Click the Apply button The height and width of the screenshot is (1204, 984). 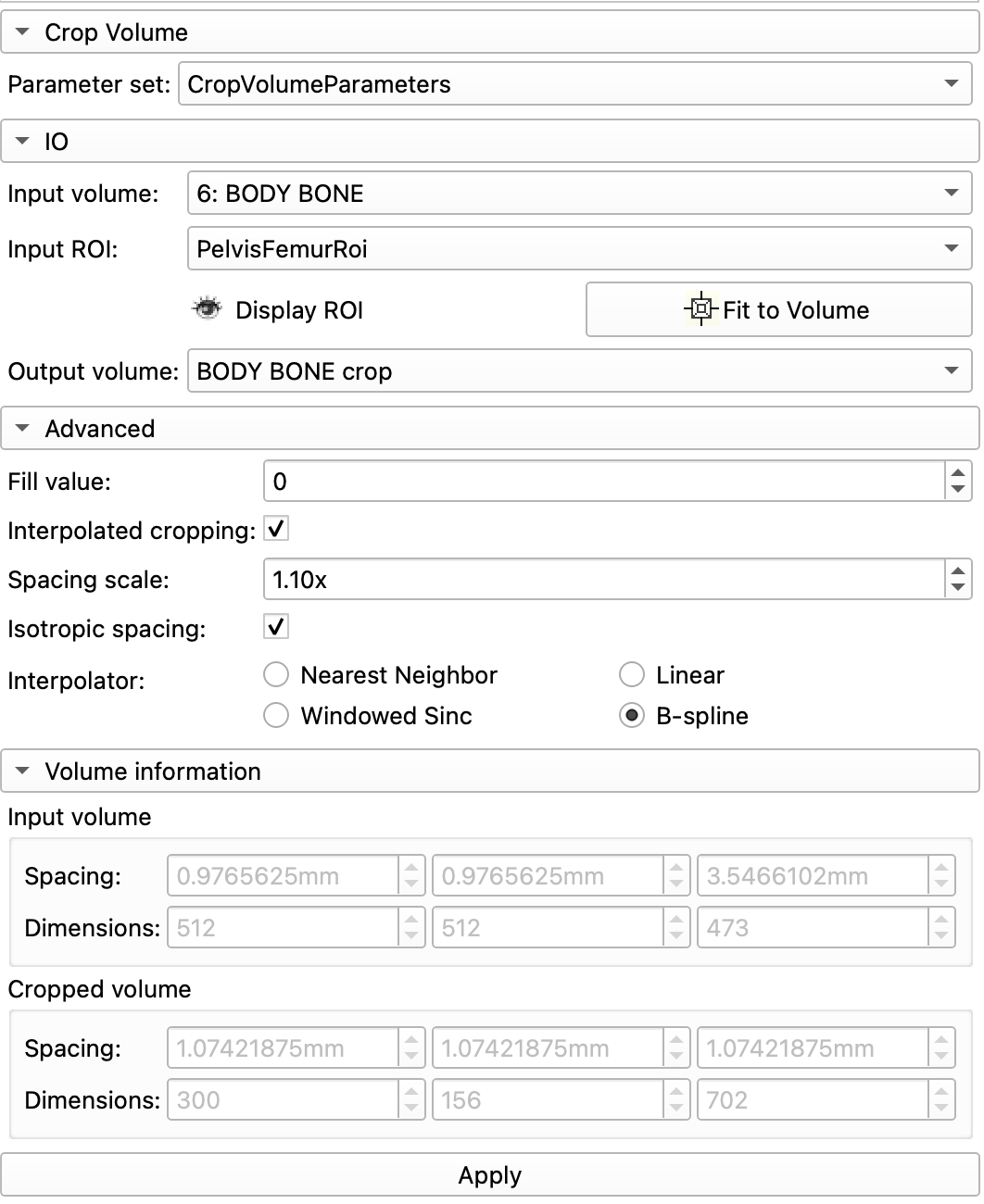point(490,1175)
